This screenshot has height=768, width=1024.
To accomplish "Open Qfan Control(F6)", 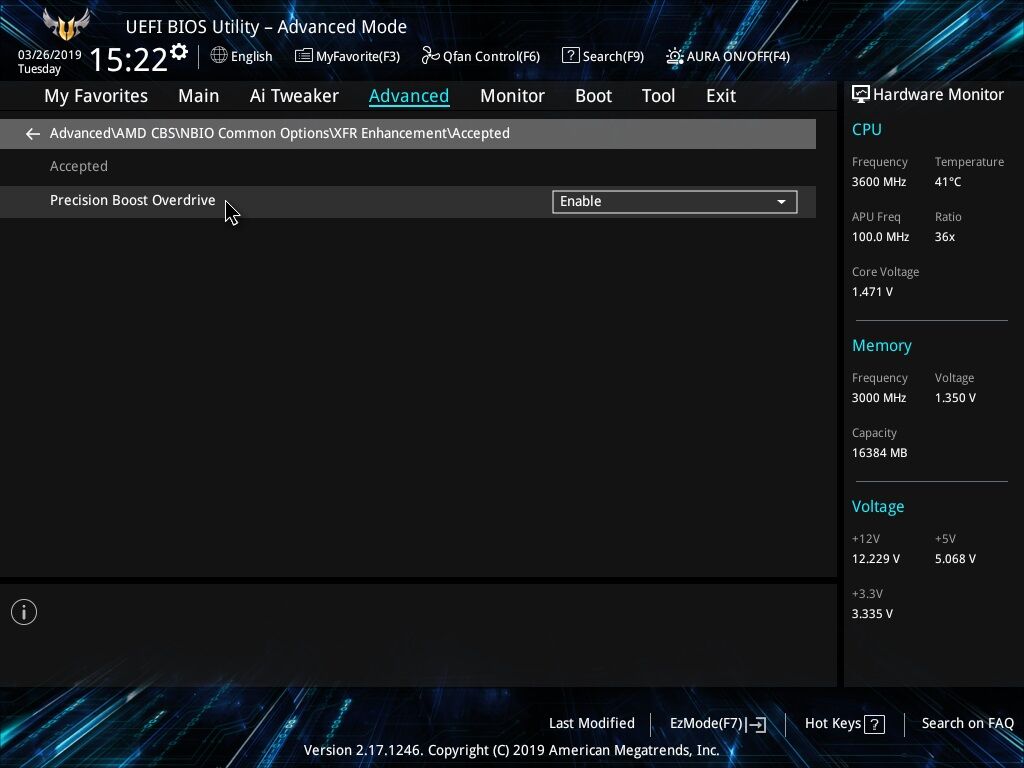I will 481,56.
